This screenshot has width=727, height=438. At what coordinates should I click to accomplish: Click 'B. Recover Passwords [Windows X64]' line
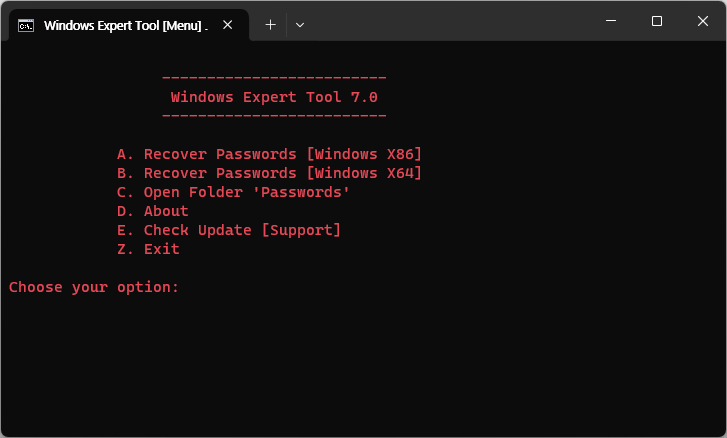269,173
